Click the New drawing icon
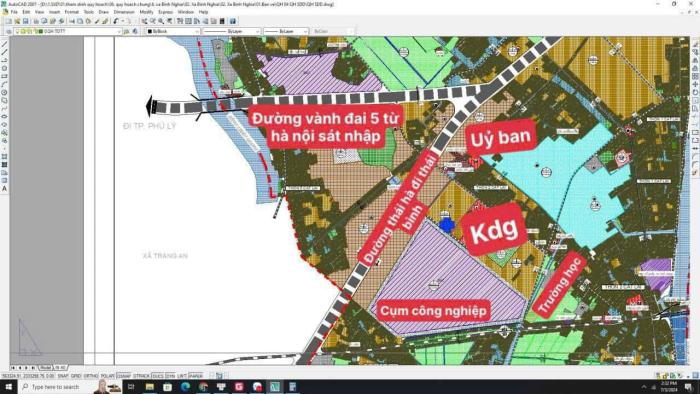 pos(8,21)
